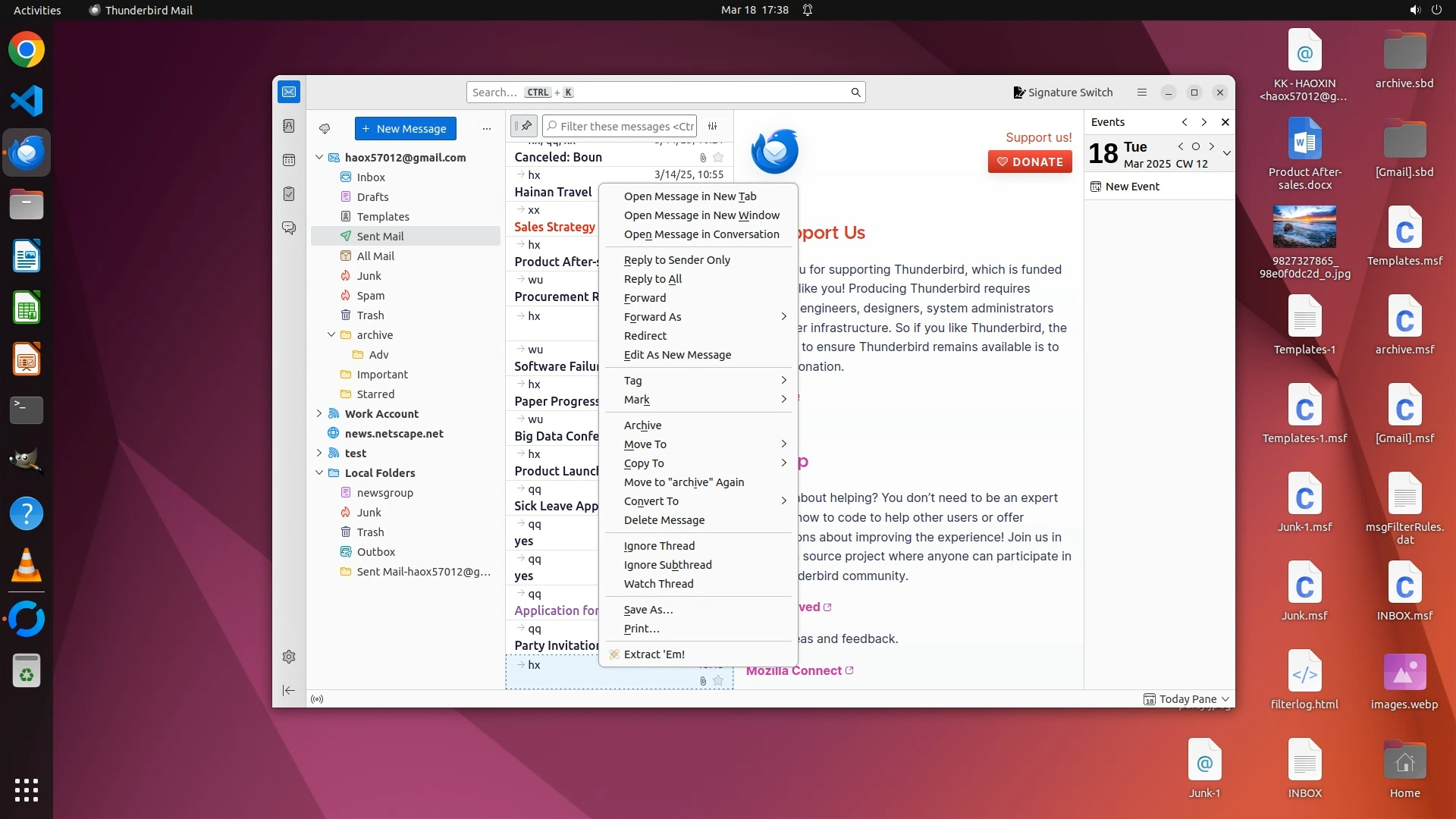Choose Forward from the context menu
Screen dimensions: 1456x819
click(x=645, y=298)
